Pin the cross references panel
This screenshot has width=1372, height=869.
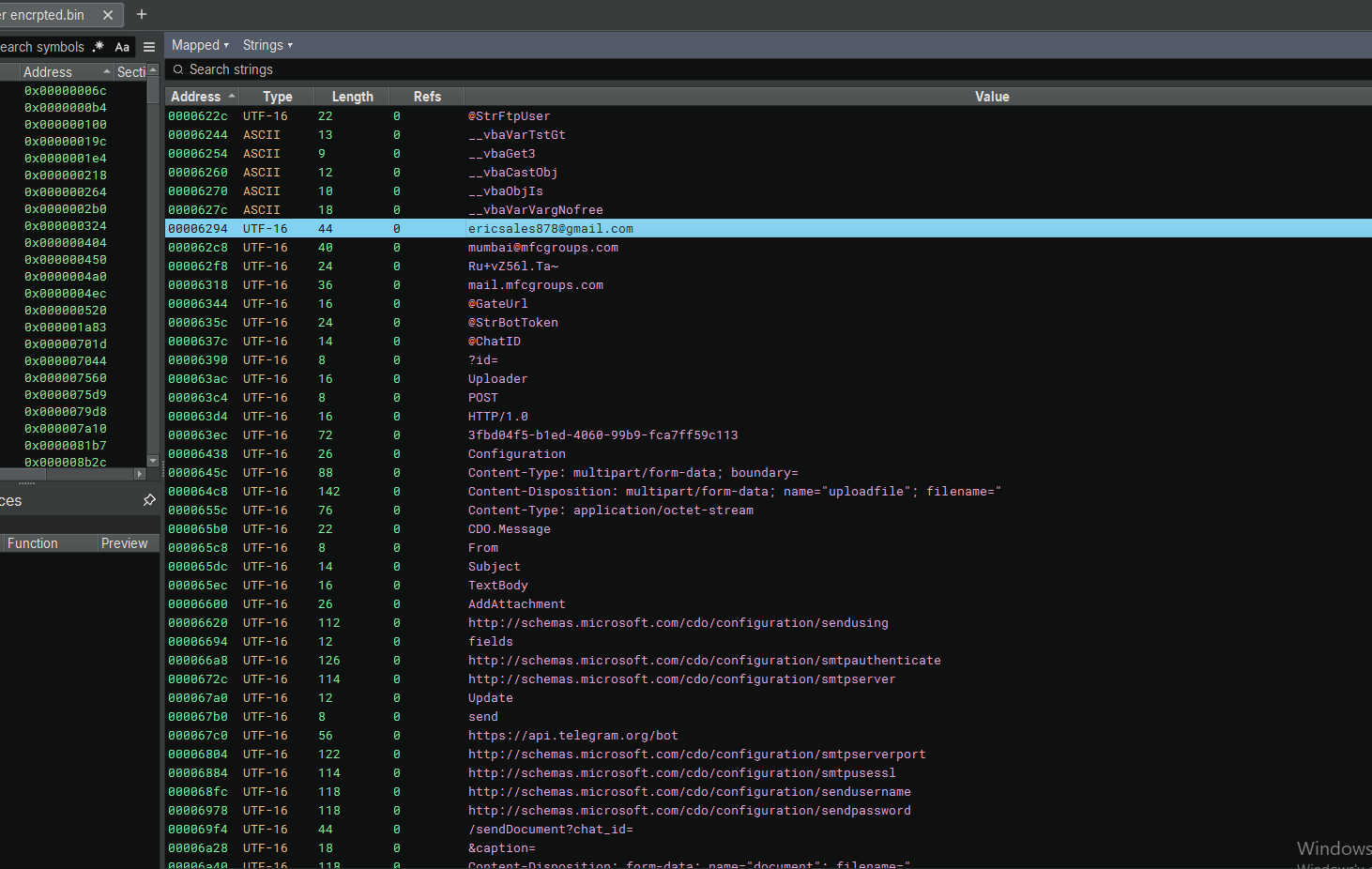(149, 500)
